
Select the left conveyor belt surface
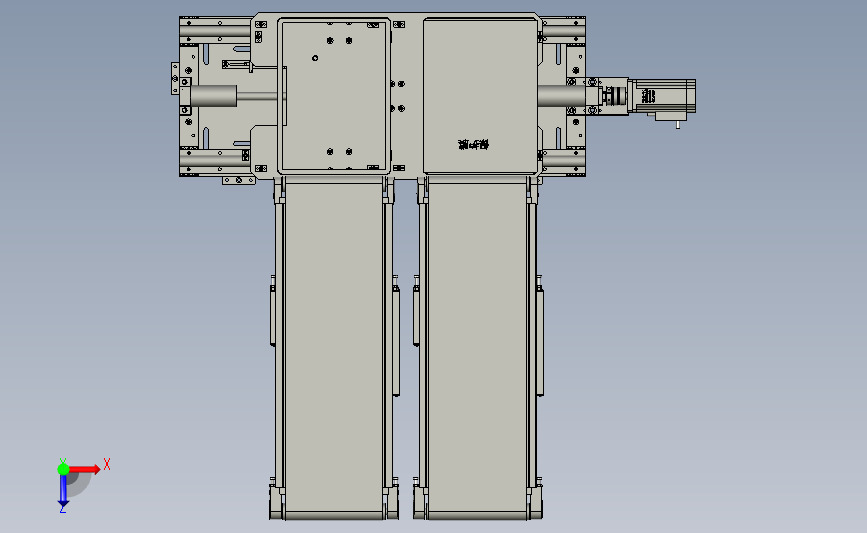pyautogui.click(x=333, y=346)
